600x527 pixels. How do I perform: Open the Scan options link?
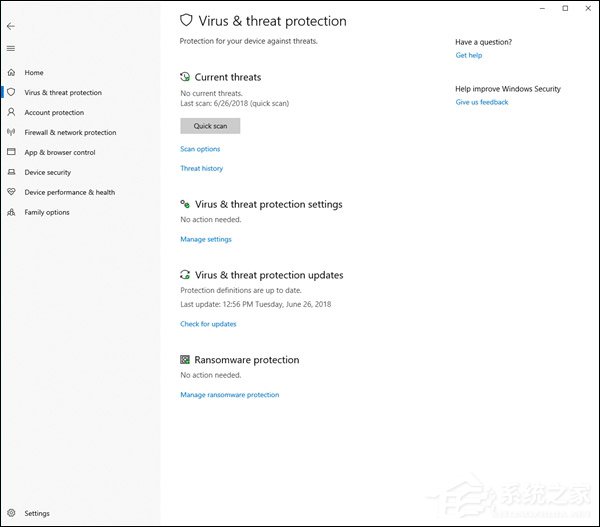click(200, 149)
